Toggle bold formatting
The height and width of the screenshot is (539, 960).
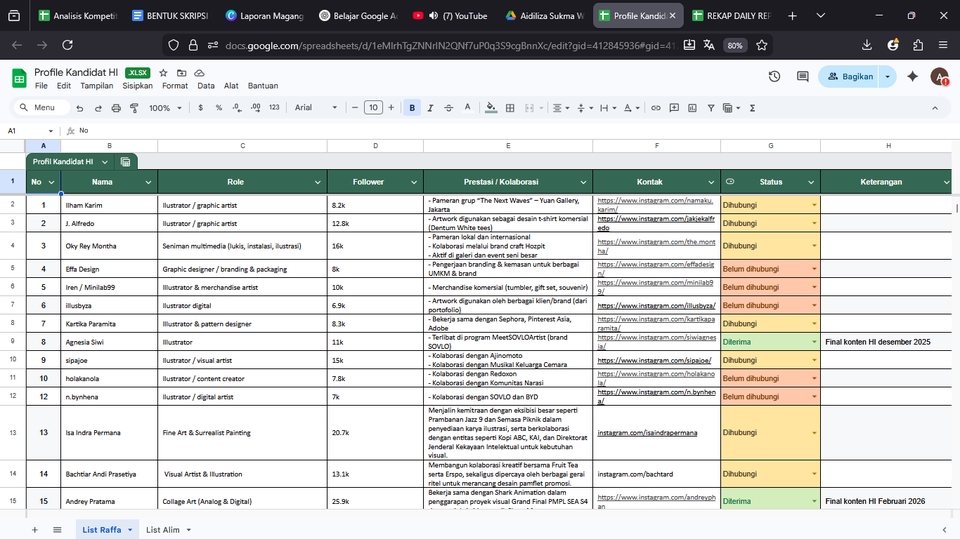tap(412, 108)
